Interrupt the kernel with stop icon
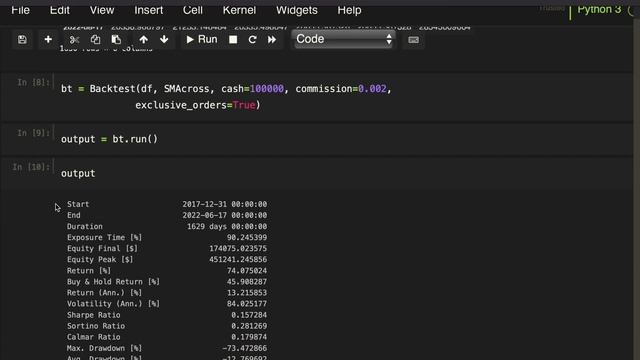The height and width of the screenshot is (360, 640). click(x=233, y=40)
